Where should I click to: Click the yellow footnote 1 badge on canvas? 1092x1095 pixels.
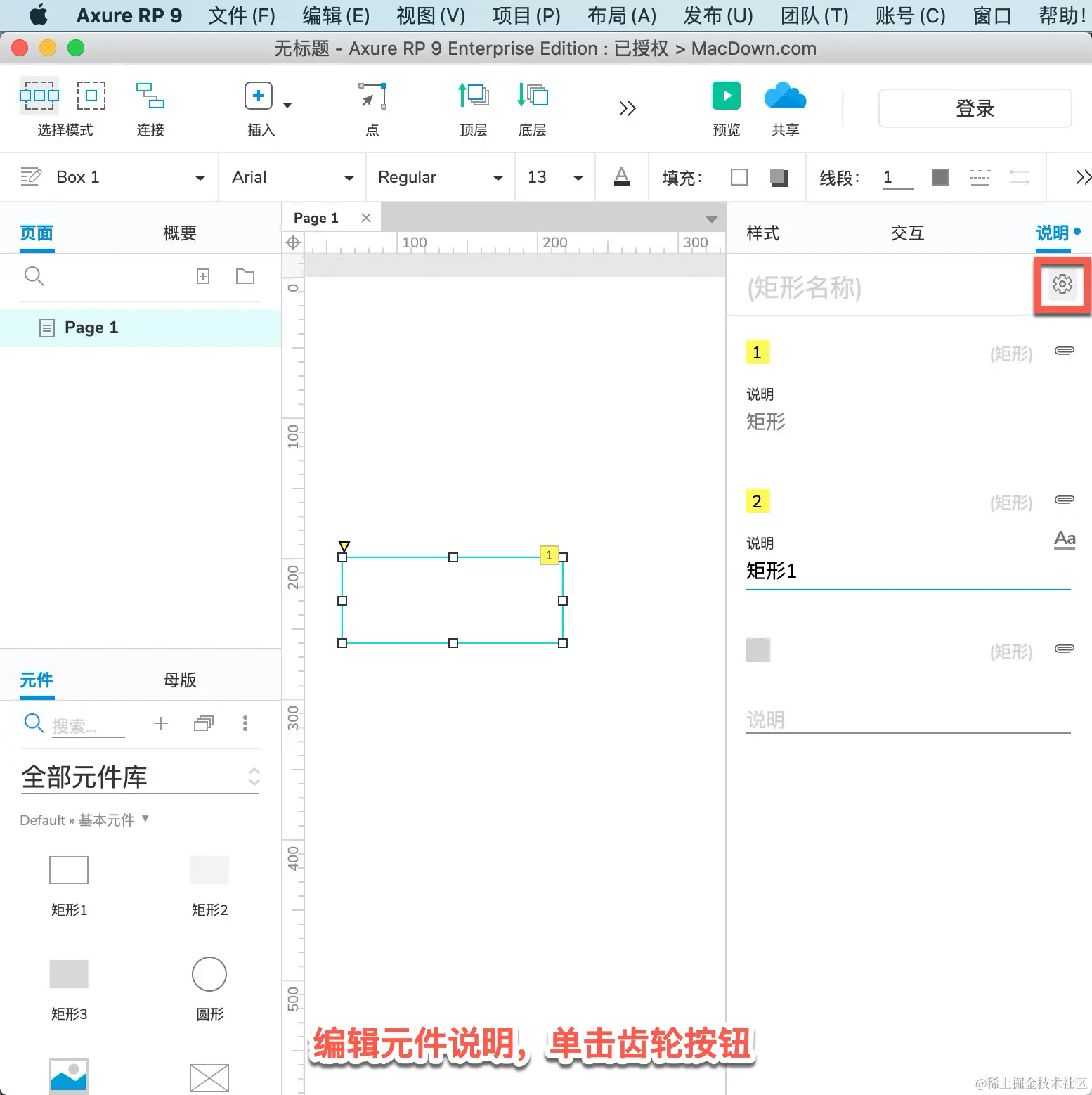coord(550,555)
